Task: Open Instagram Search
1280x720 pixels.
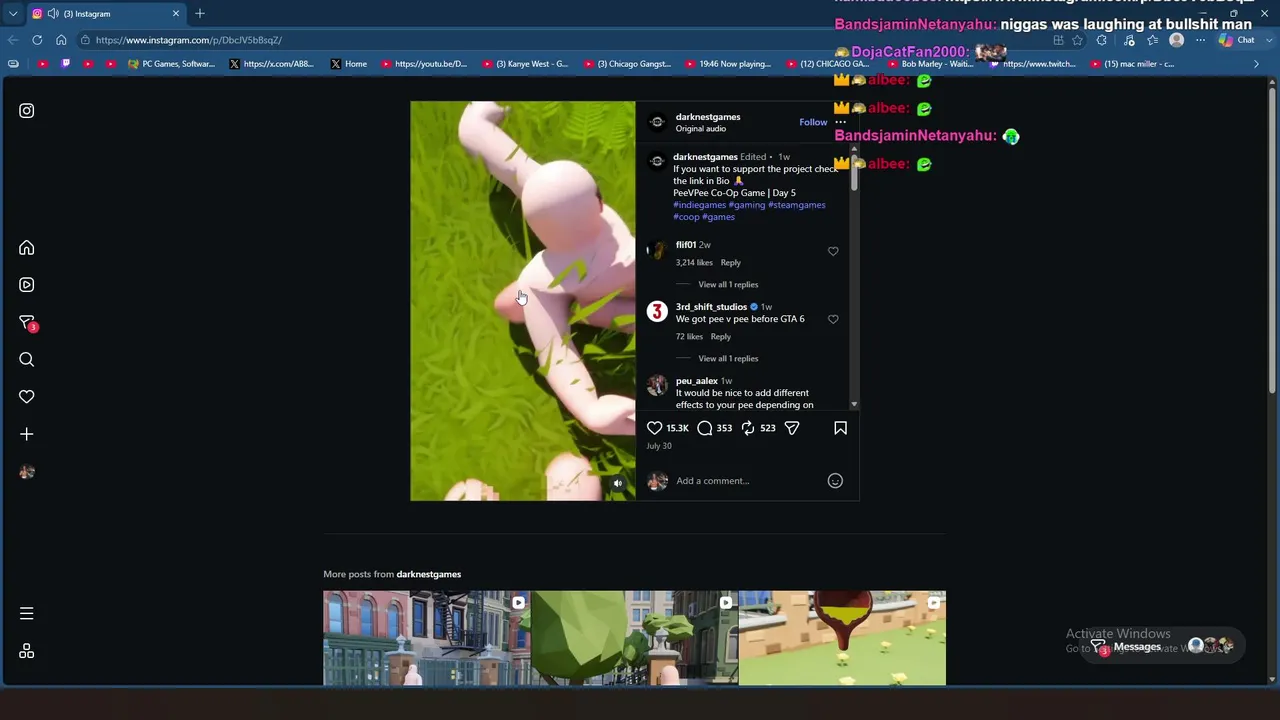Action: pos(27,360)
